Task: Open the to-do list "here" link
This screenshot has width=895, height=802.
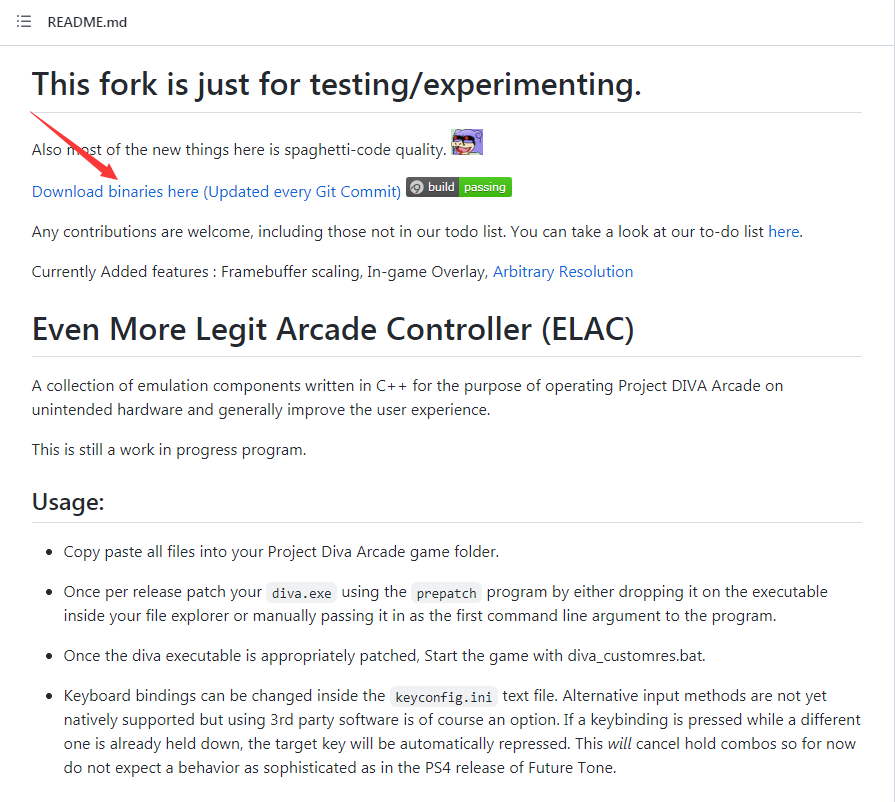Action: (783, 231)
